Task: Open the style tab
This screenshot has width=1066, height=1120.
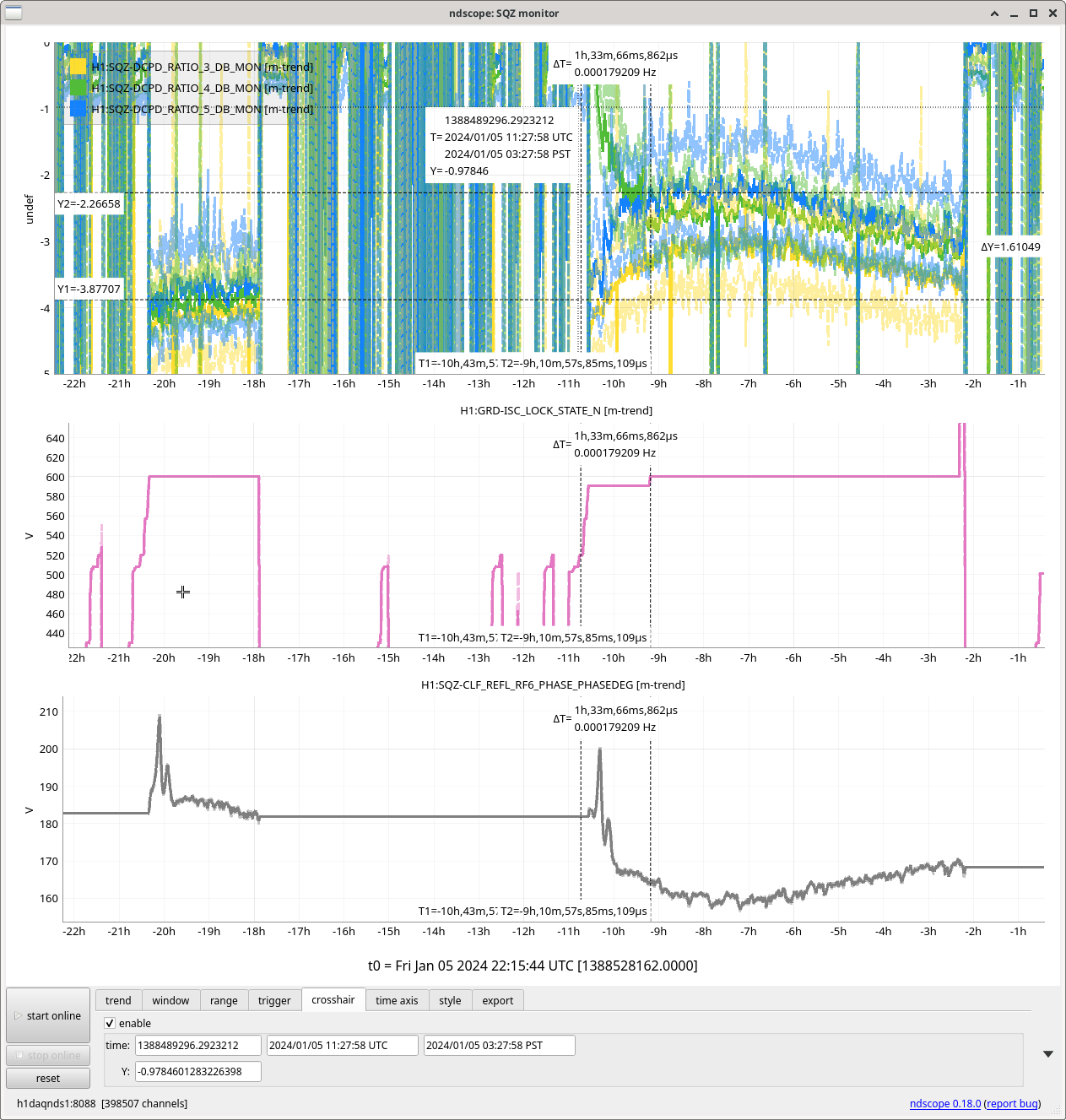Action: pyautogui.click(x=450, y=1000)
